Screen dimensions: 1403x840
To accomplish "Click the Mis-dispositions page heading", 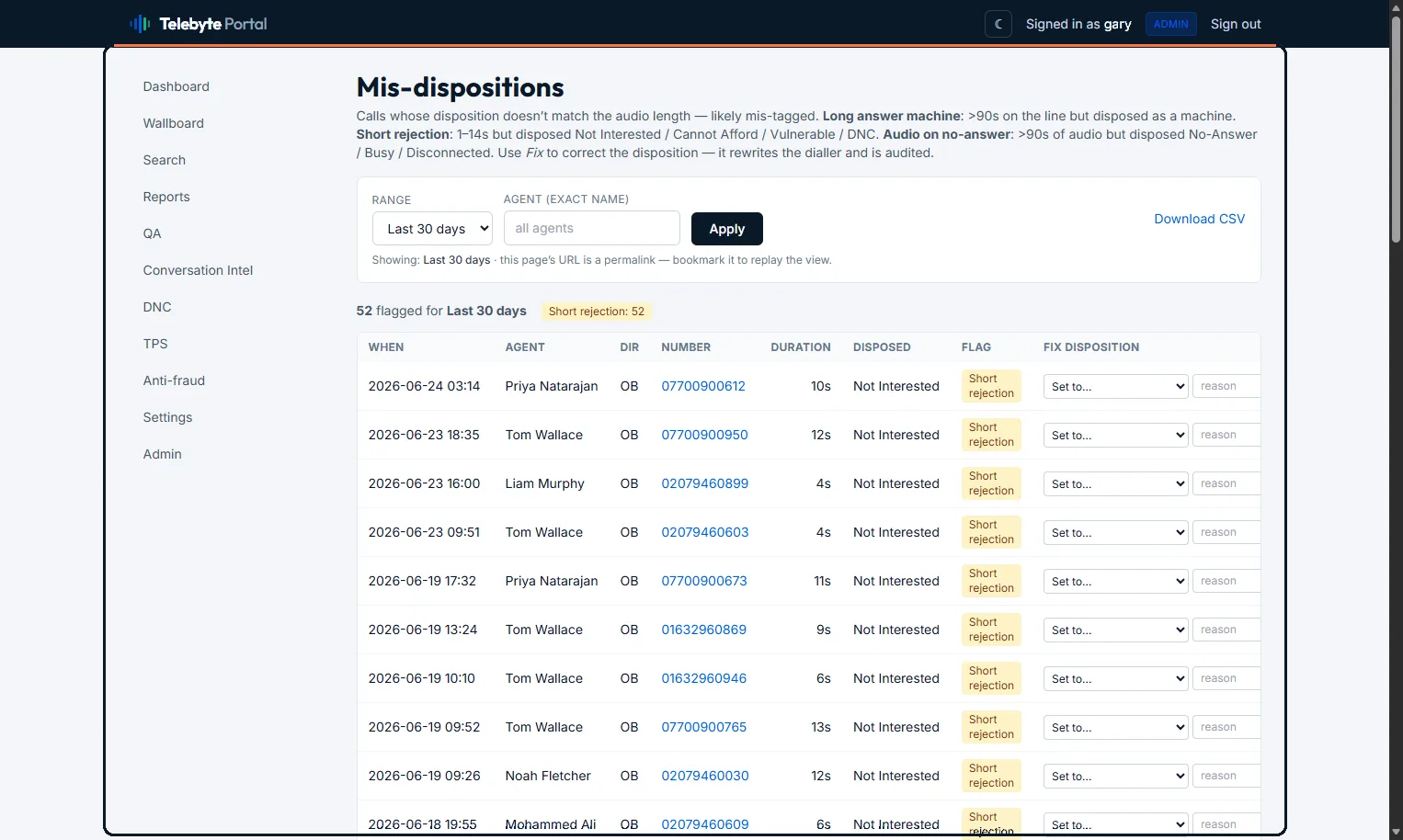I will (460, 87).
